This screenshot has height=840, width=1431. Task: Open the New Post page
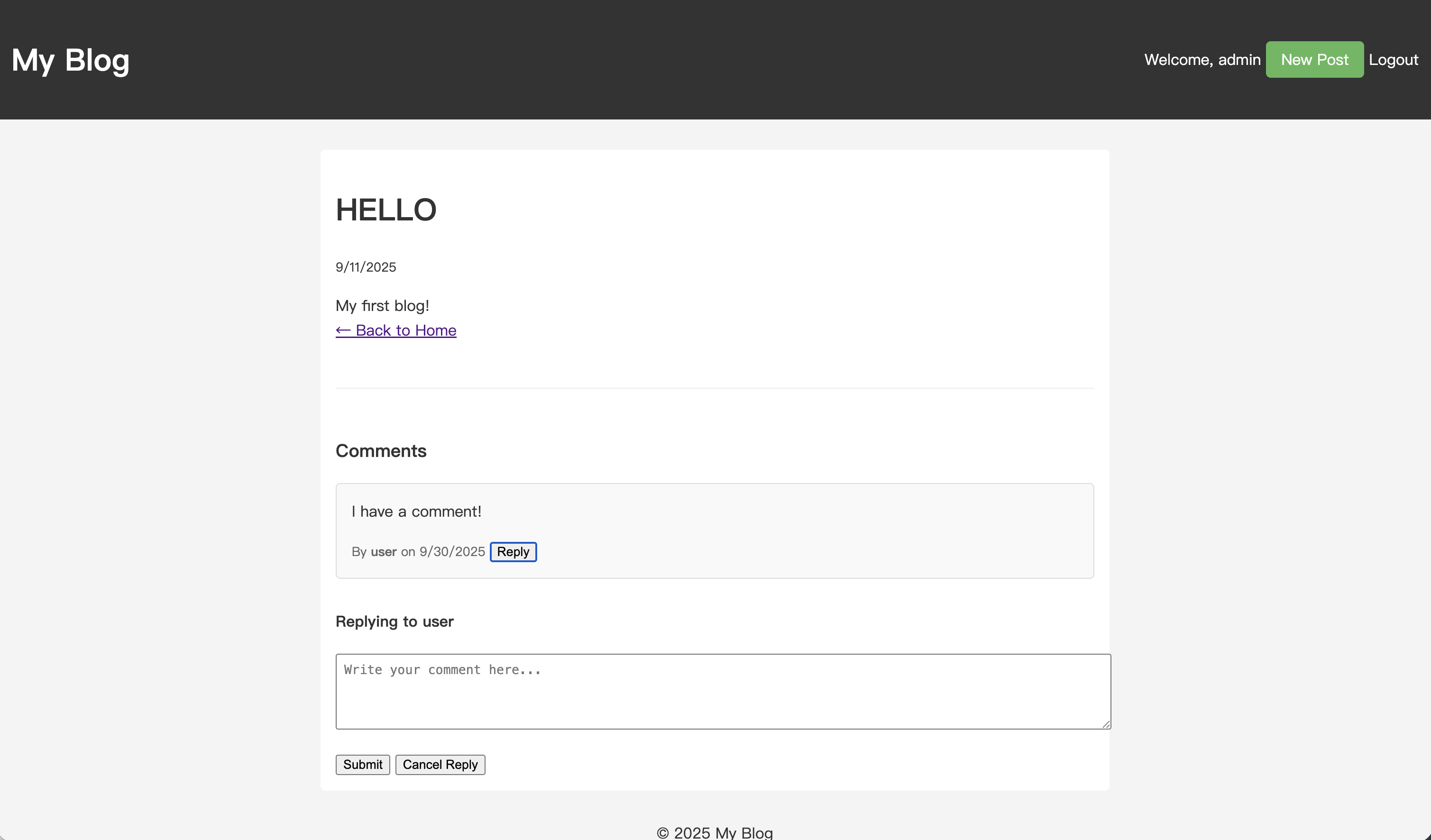coord(1314,60)
